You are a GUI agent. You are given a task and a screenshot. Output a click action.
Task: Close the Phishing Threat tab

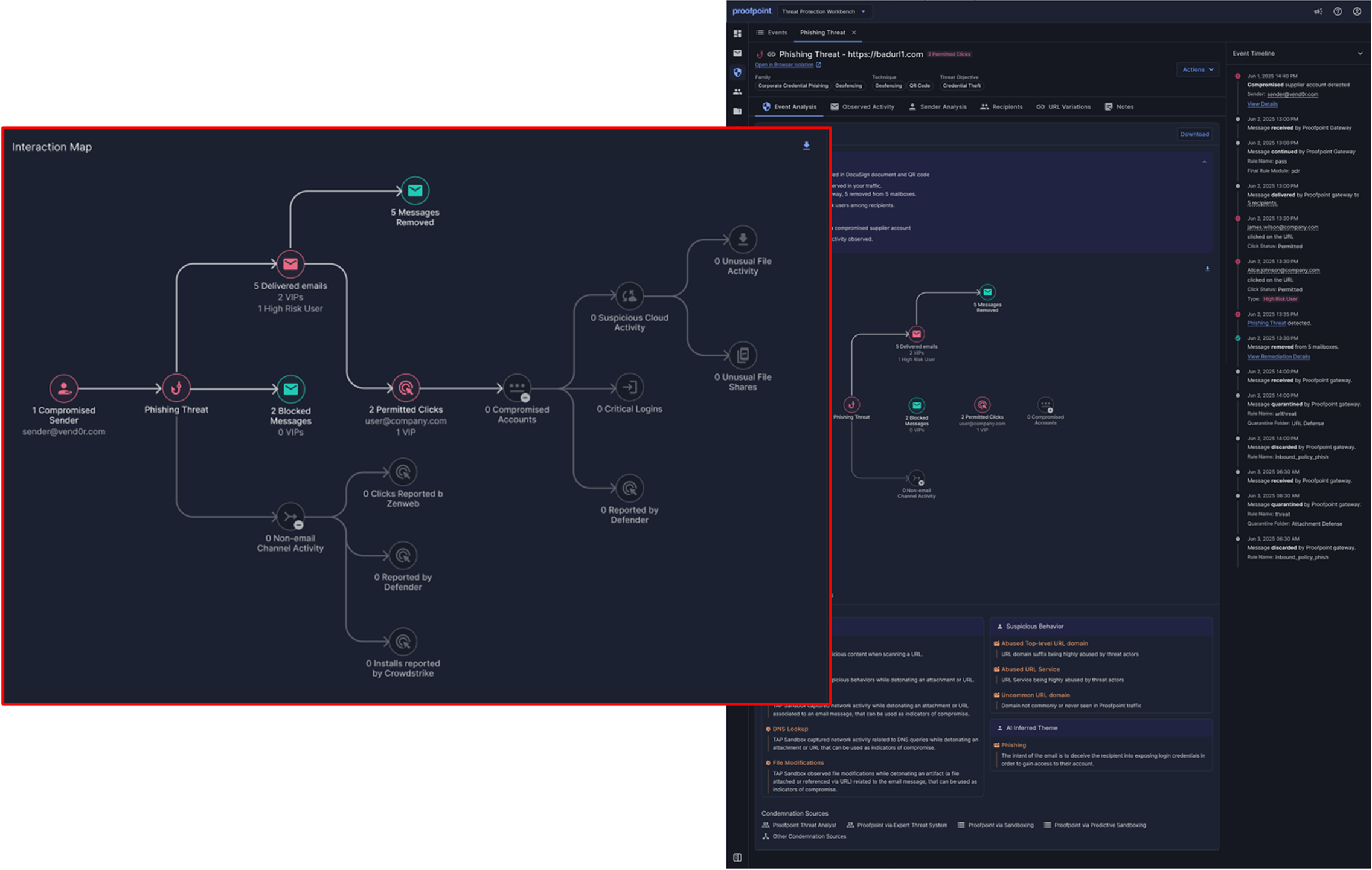(x=854, y=33)
